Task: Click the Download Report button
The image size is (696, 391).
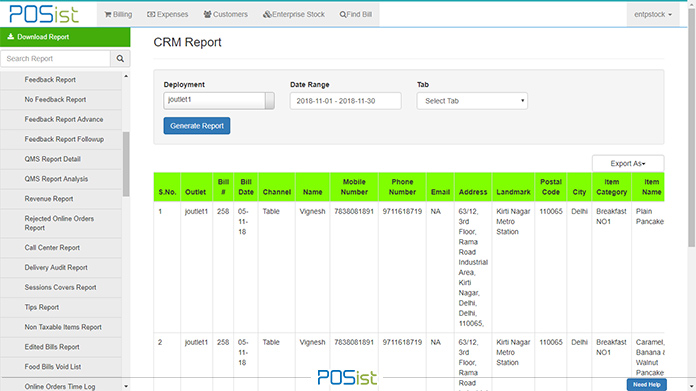Action: (65, 37)
